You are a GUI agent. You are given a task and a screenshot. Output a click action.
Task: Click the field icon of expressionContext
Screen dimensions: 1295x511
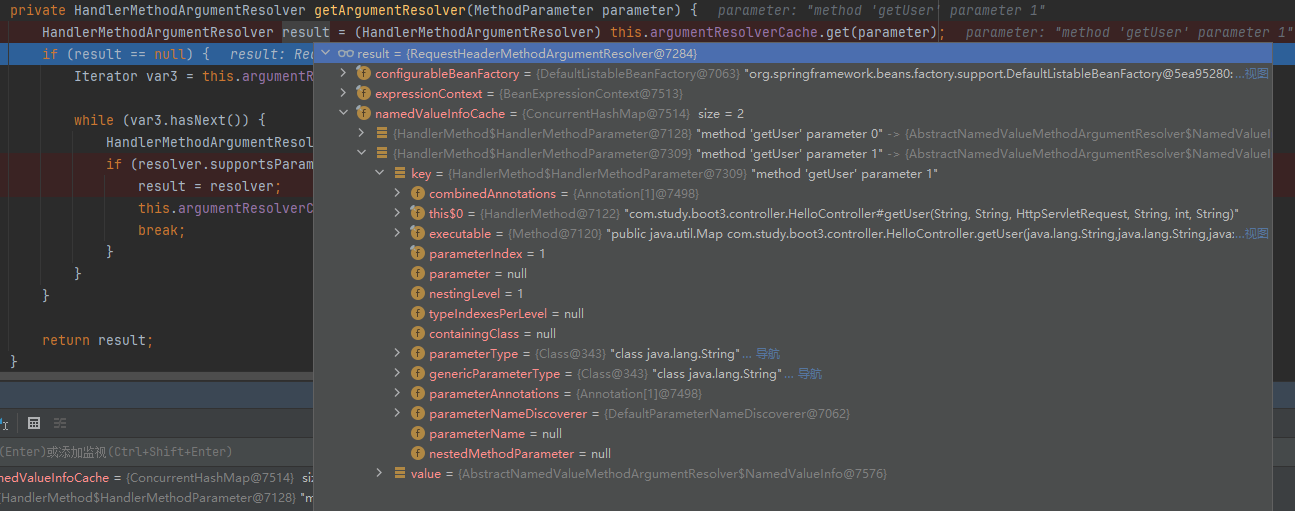tap(364, 93)
